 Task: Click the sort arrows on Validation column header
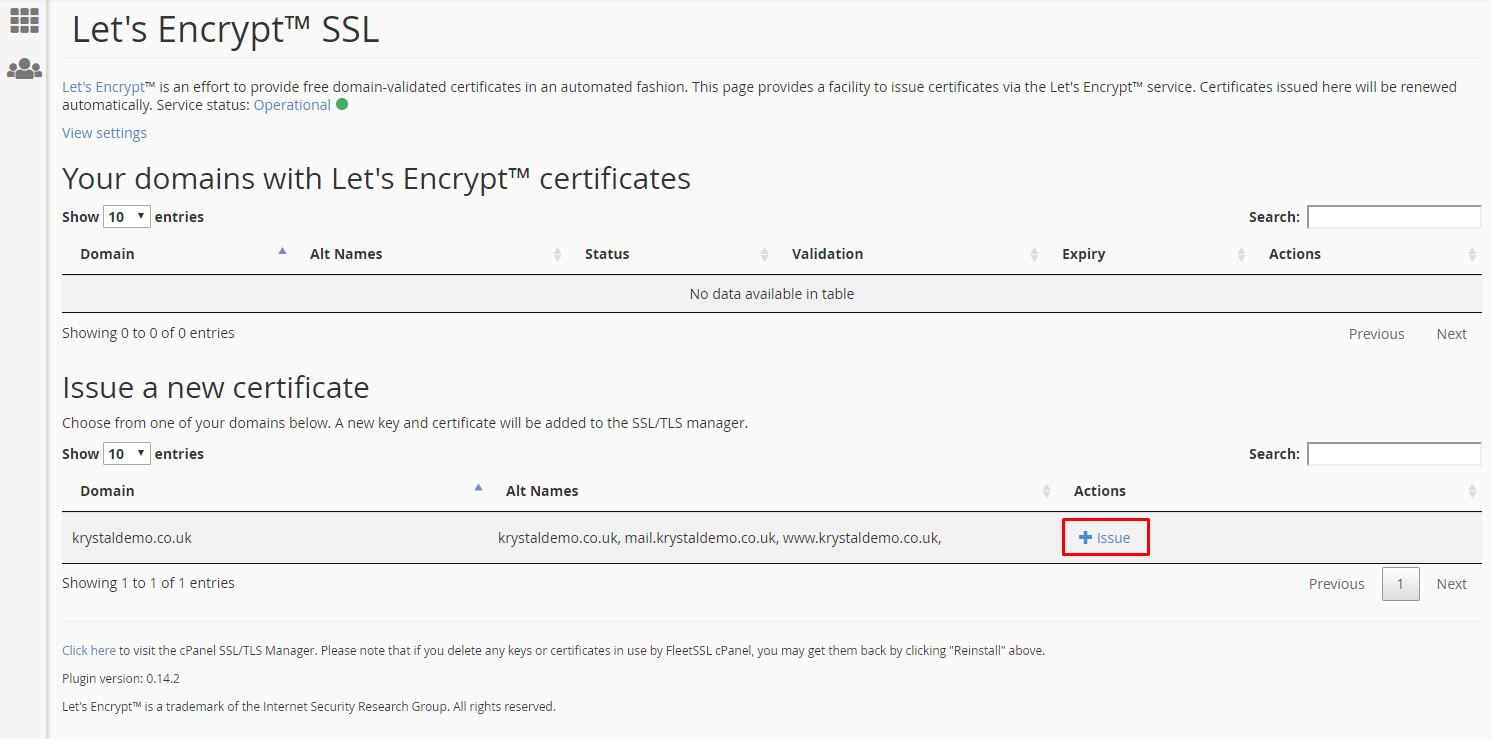tap(1035, 253)
